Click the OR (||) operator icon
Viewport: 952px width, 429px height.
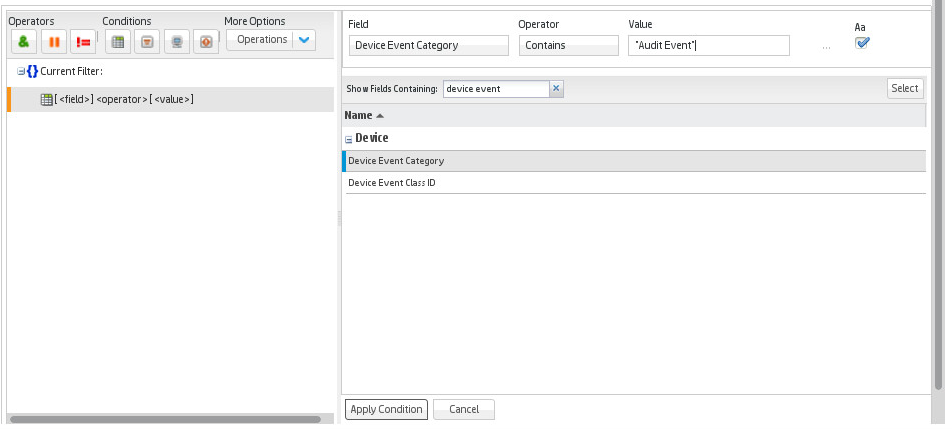coord(53,41)
